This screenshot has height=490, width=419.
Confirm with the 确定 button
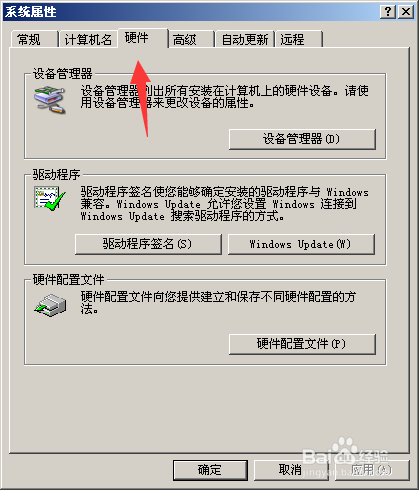tap(210, 470)
